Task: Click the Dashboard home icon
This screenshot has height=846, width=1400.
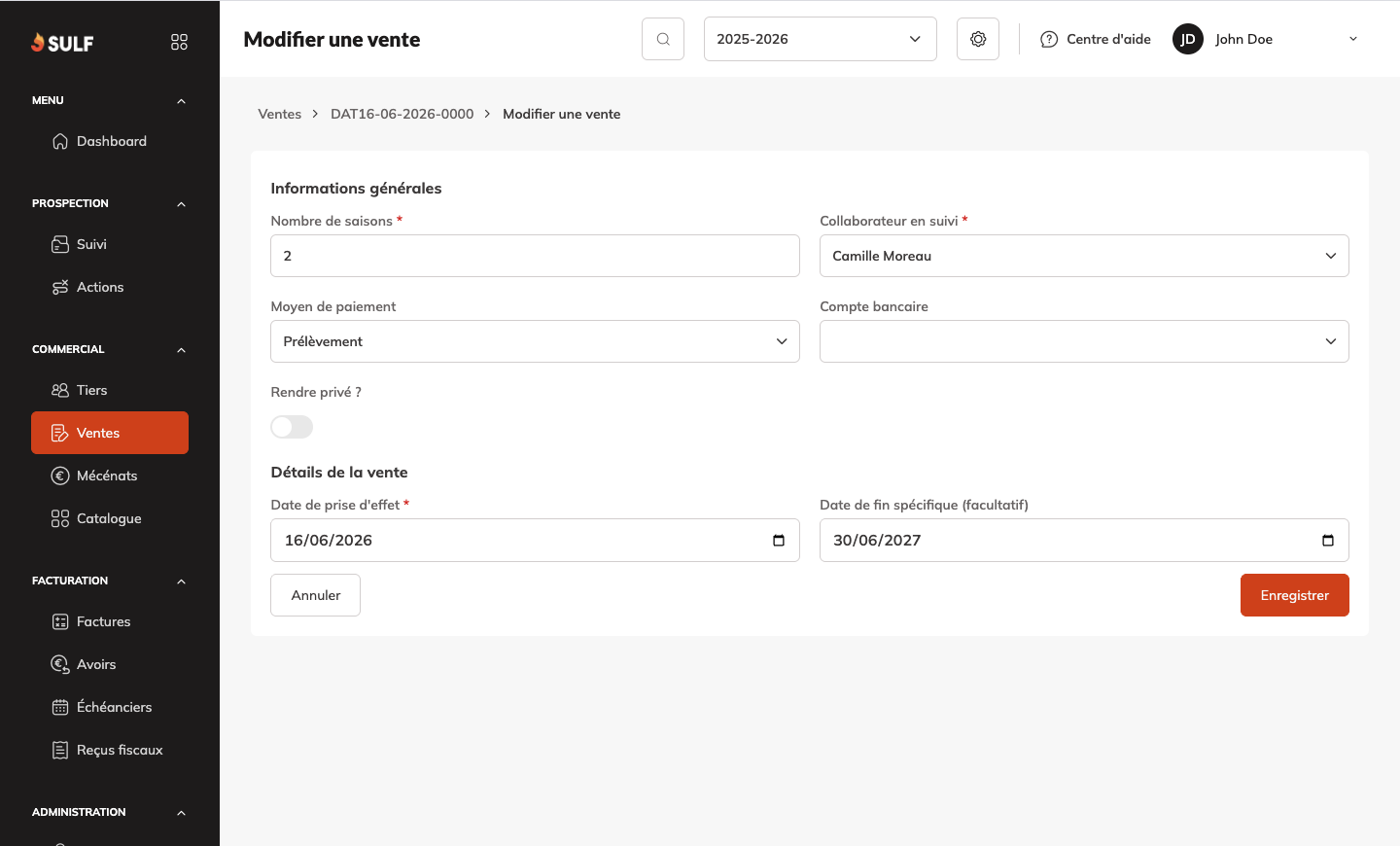Action: (60, 141)
